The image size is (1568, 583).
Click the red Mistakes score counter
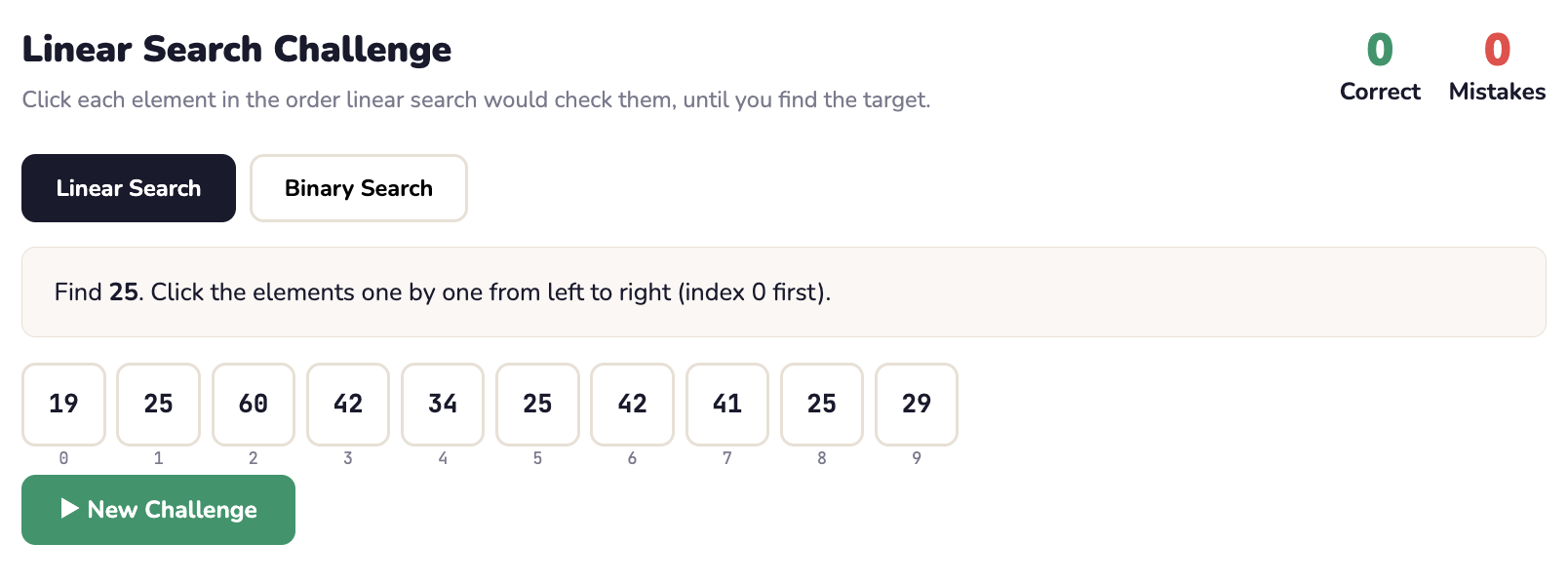click(x=1497, y=51)
